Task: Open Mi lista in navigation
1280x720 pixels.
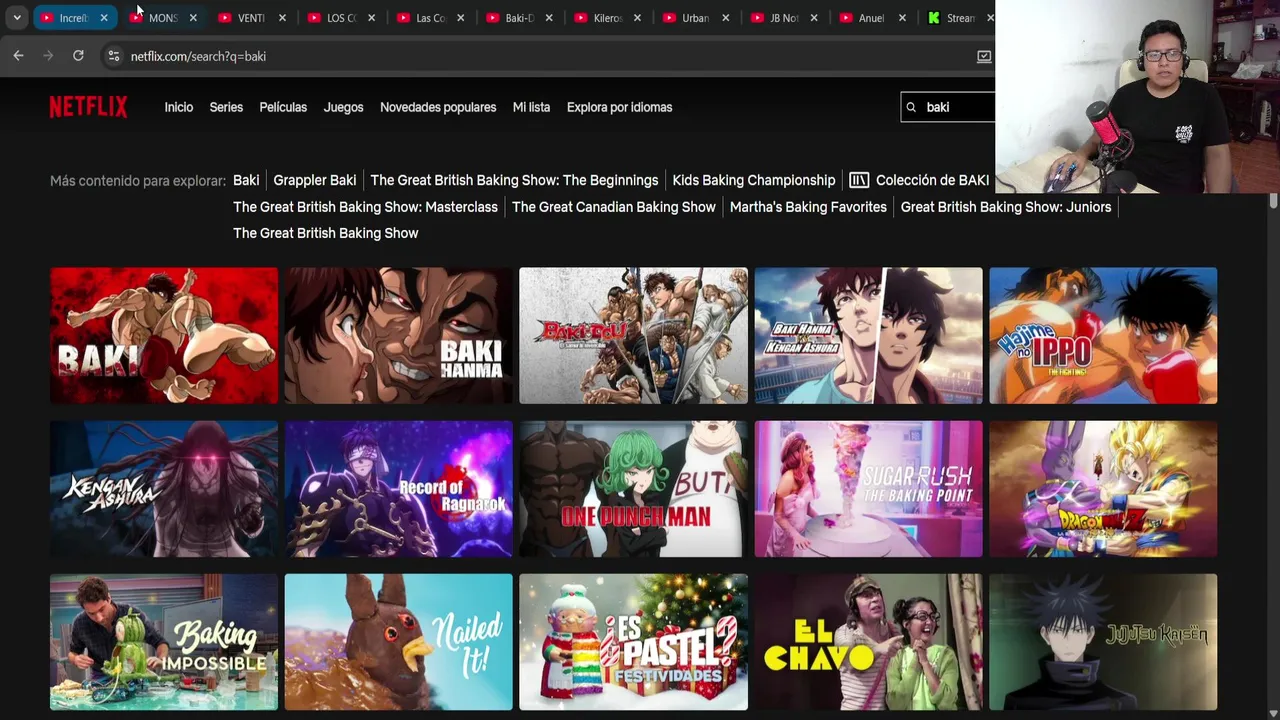Action: tap(531, 107)
